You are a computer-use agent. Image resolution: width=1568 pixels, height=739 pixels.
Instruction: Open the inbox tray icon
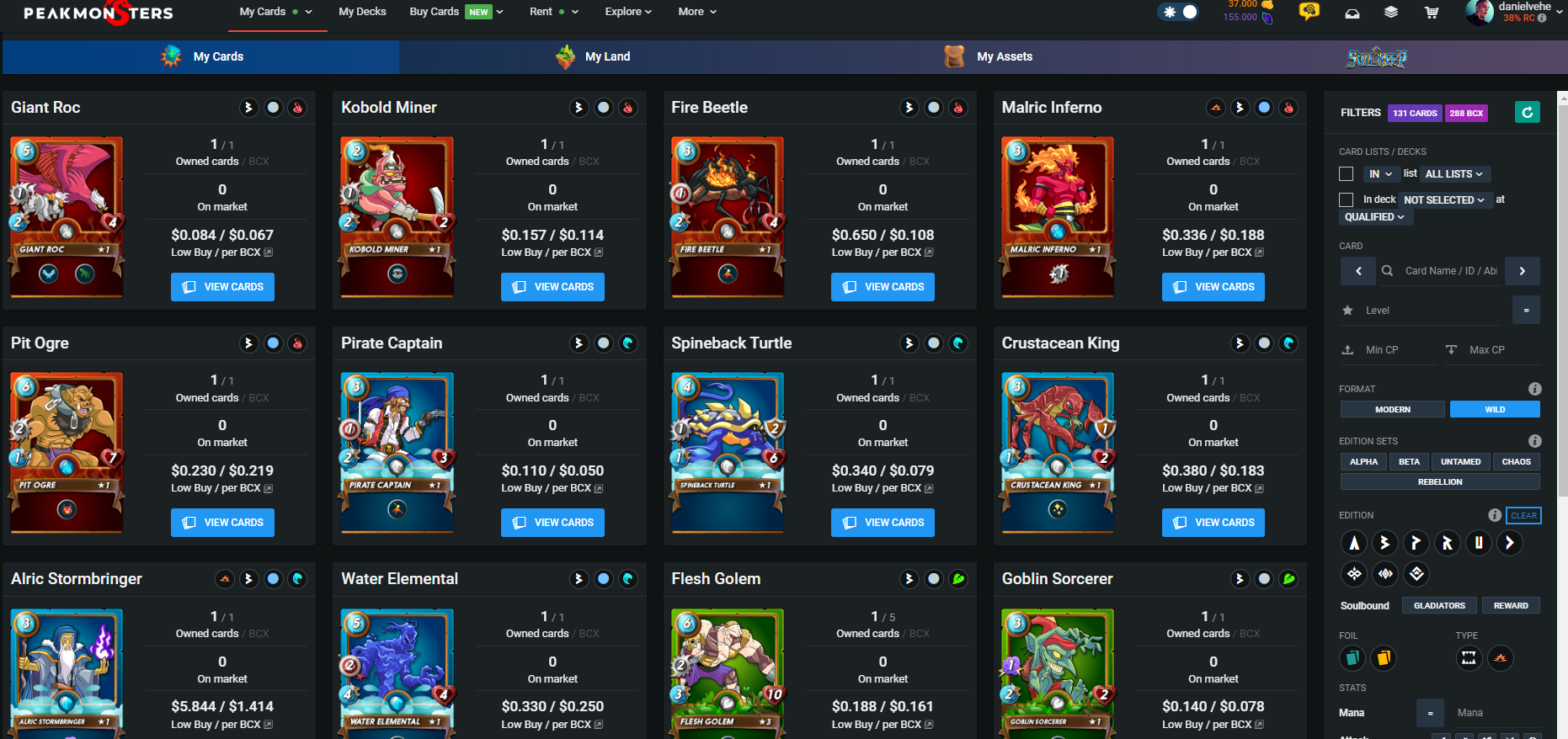(x=1352, y=13)
